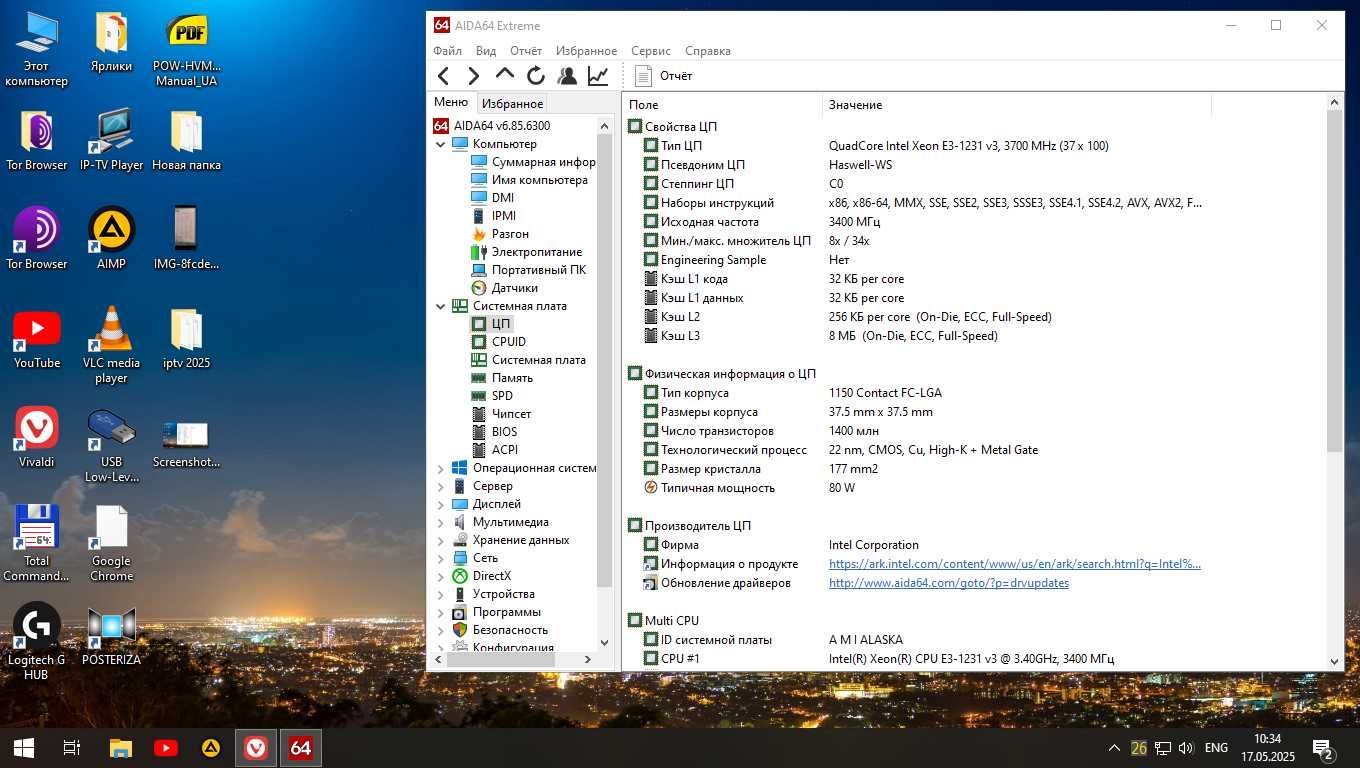Open the IP-TV Player desktop icon
The height and width of the screenshot is (768, 1360).
pyautogui.click(x=111, y=141)
